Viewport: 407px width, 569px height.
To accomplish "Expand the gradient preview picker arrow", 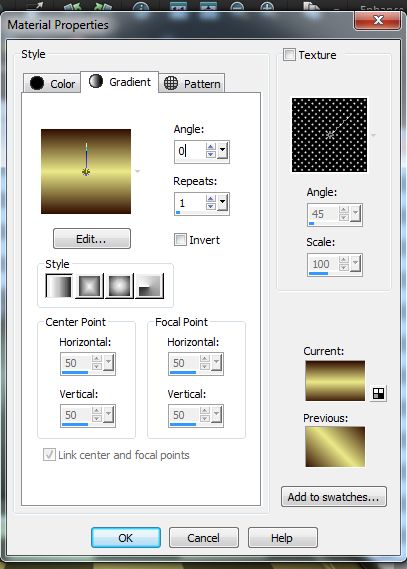I will pos(137,171).
